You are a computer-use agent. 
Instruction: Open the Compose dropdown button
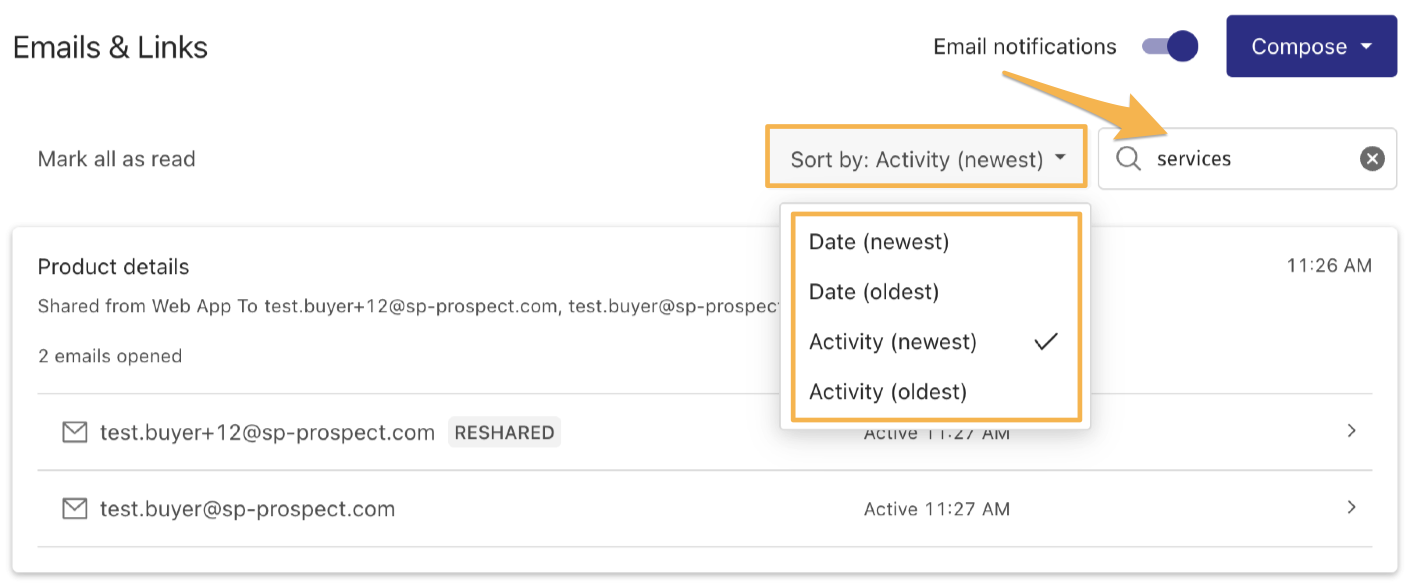click(x=1311, y=46)
